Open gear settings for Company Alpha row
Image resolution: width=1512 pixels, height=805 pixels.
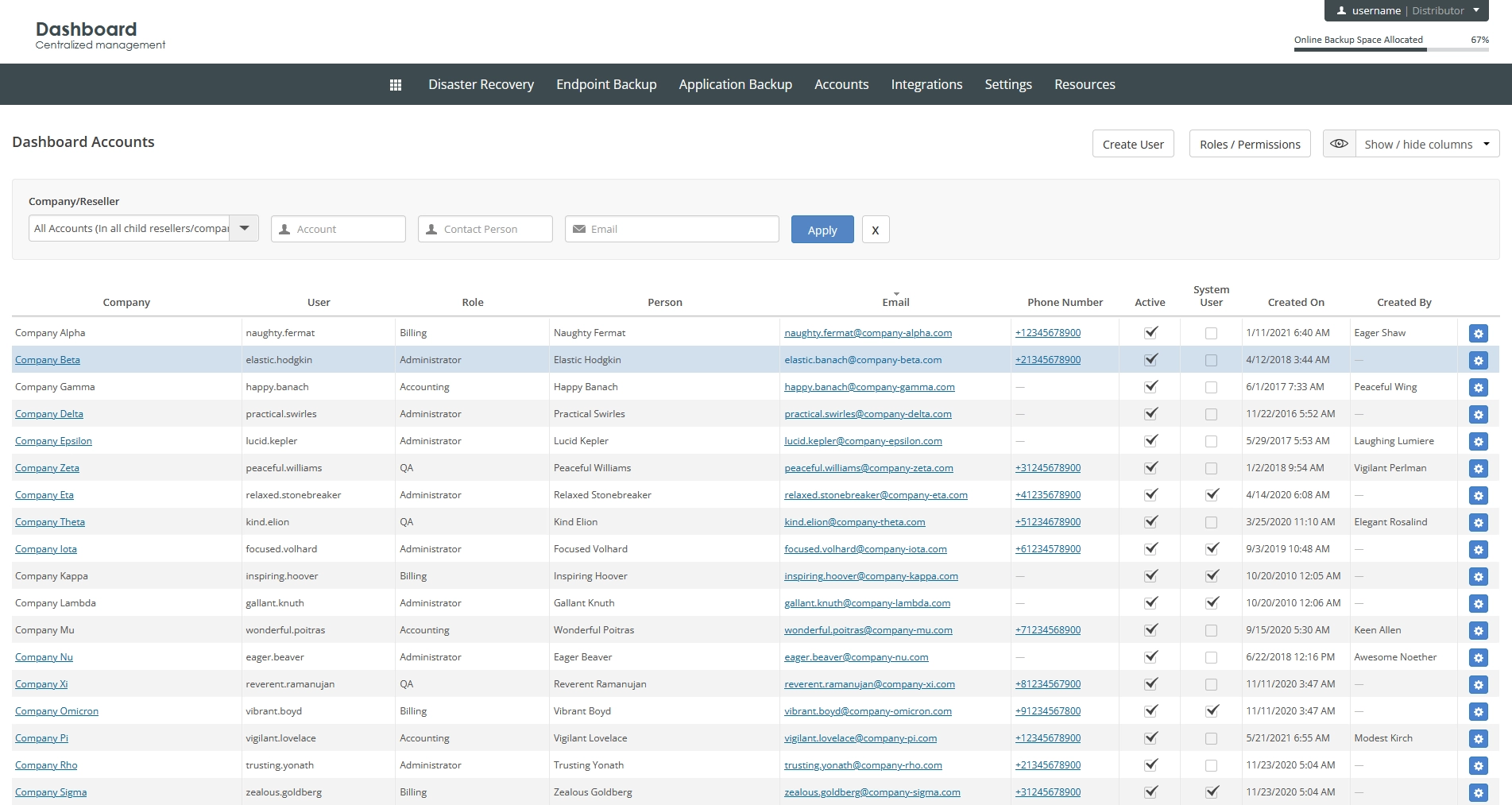coord(1478,334)
